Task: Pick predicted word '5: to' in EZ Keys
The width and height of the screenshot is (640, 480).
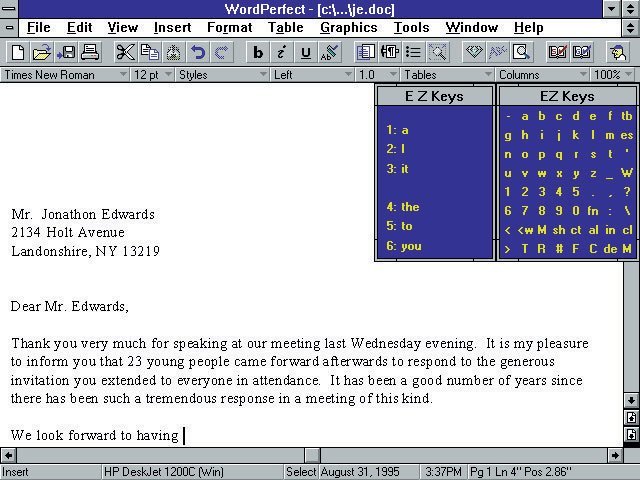Action: click(x=399, y=226)
